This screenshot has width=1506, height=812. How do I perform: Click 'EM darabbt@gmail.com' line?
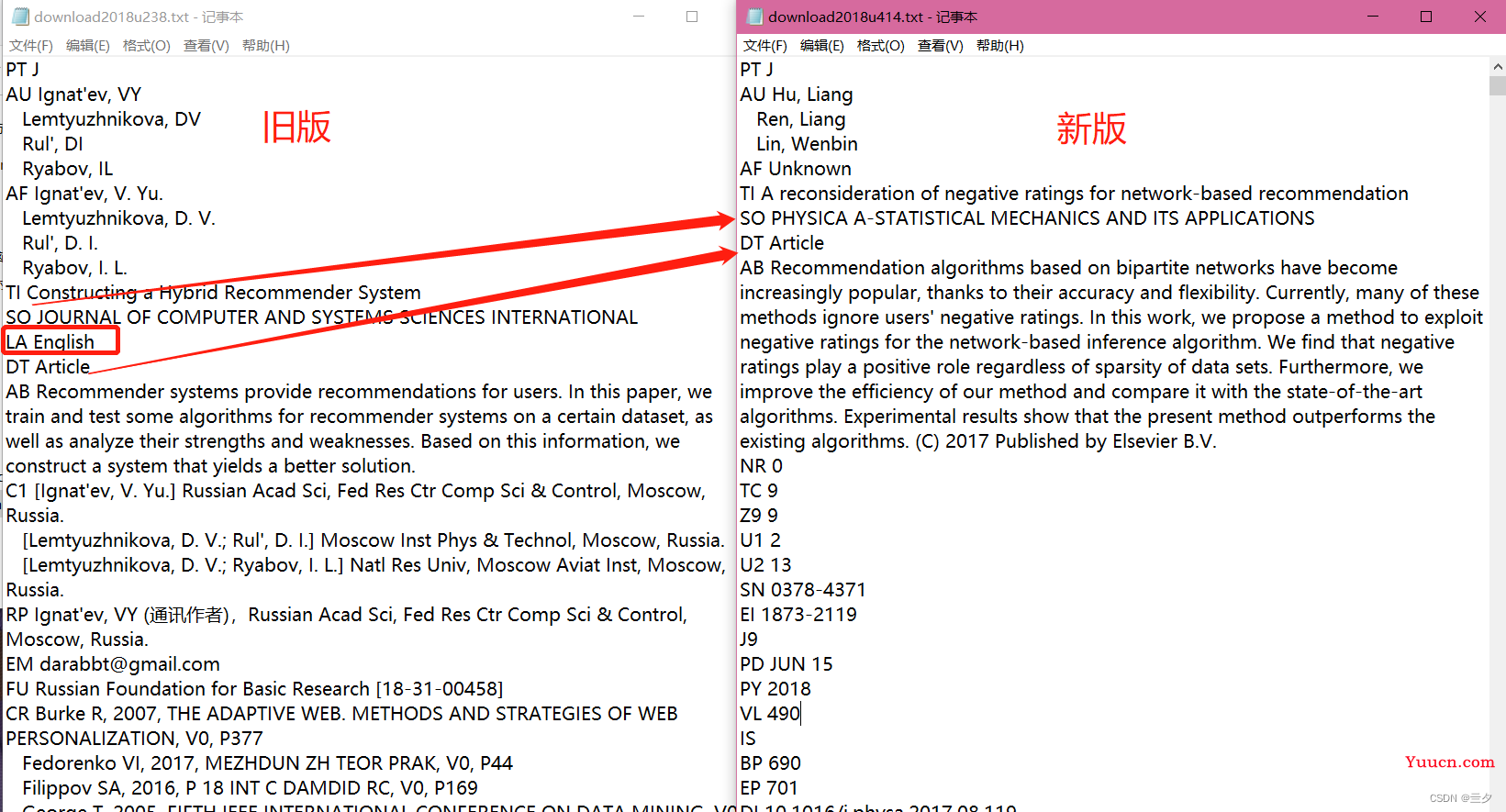coord(113,664)
